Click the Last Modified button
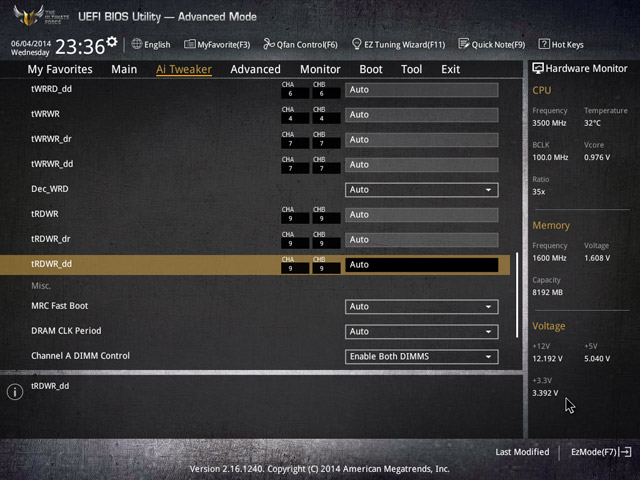Viewport: 640px width, 480px height. click(x=522, y=452)
